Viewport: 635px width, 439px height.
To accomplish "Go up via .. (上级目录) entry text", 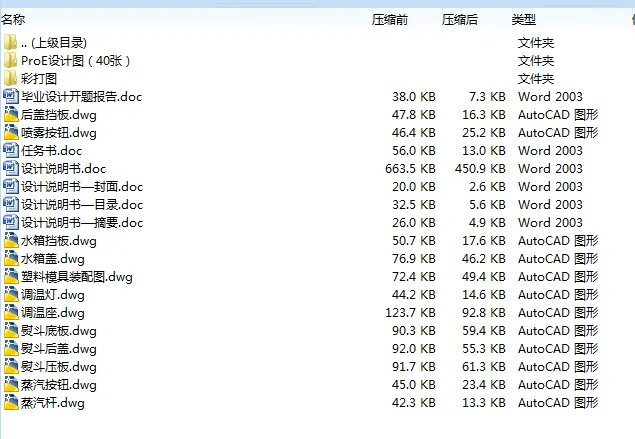I will point(54,43).
